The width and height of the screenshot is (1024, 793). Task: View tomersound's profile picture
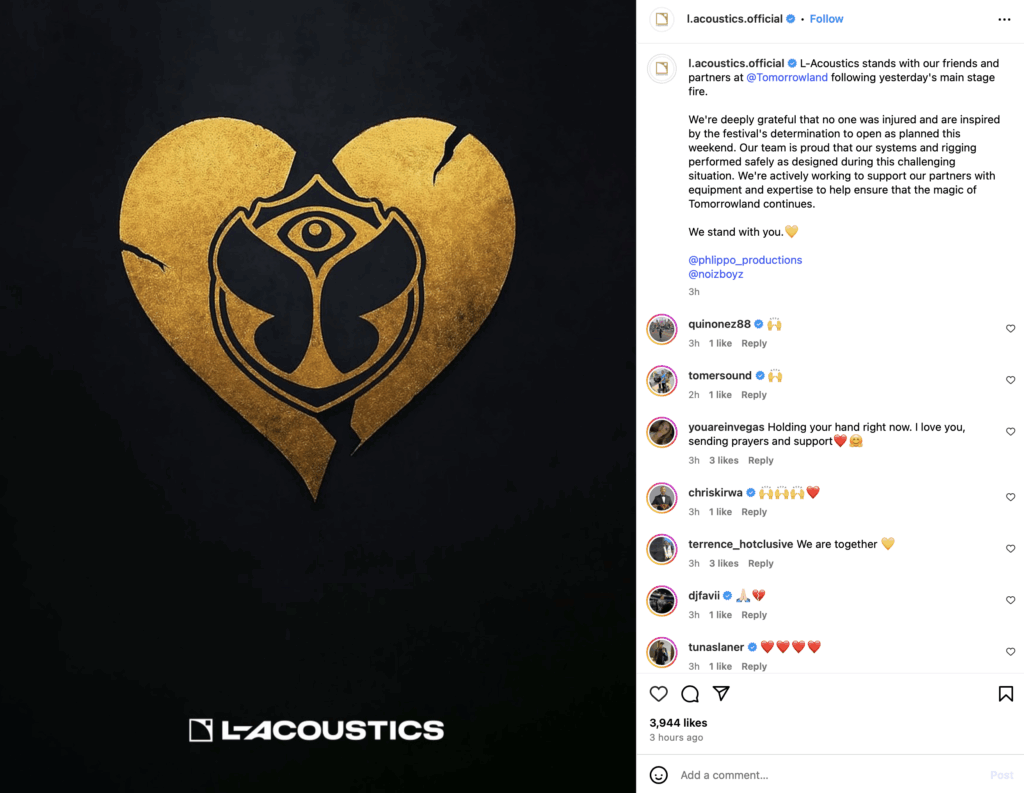pos(662,381)
